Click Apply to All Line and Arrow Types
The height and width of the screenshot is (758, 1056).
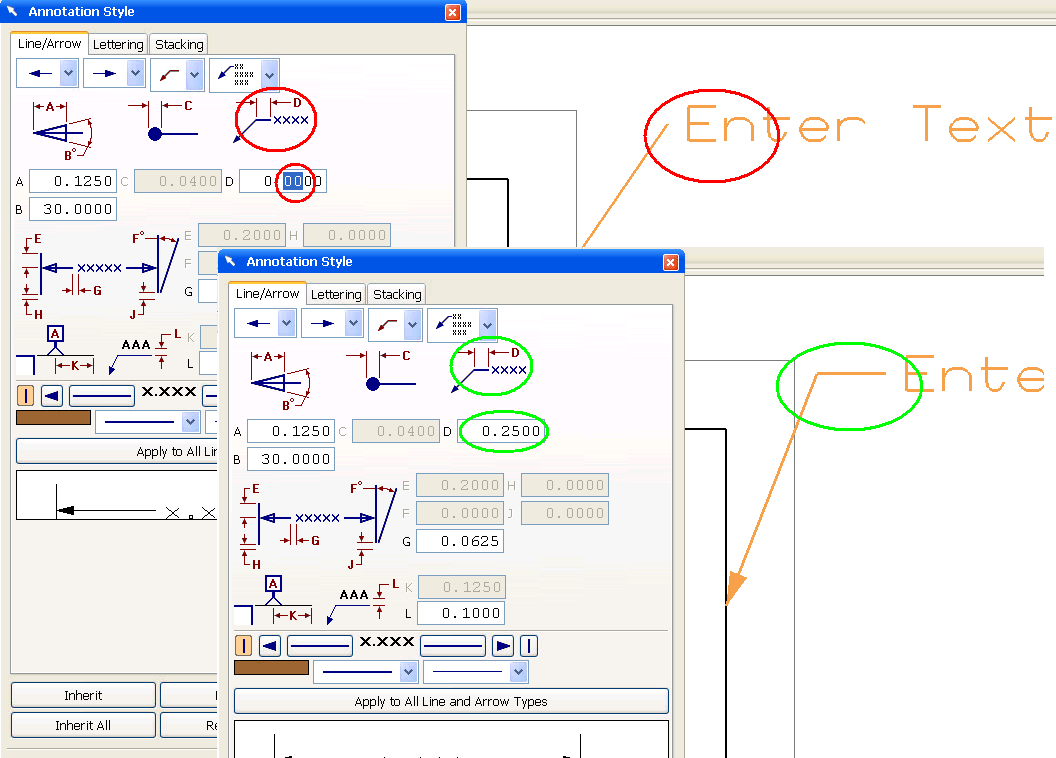tap(451, 701)
